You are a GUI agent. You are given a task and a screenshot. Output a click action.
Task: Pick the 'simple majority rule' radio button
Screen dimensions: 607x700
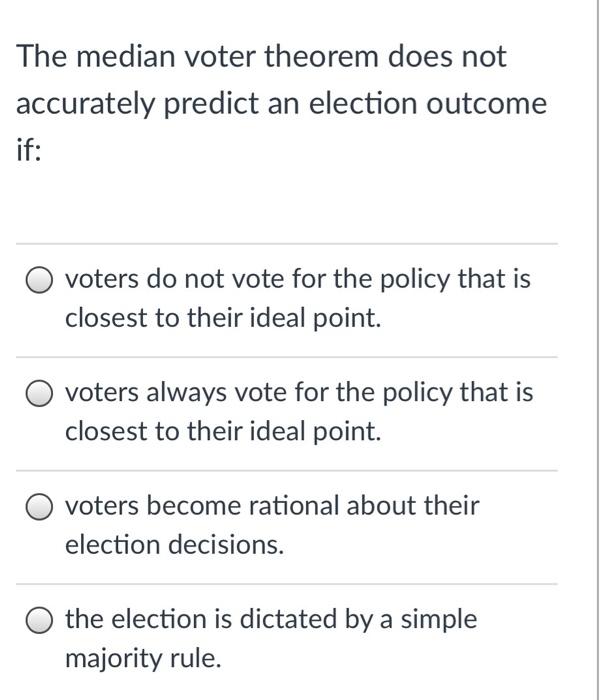pyautogui.click(x=41, y=621)
